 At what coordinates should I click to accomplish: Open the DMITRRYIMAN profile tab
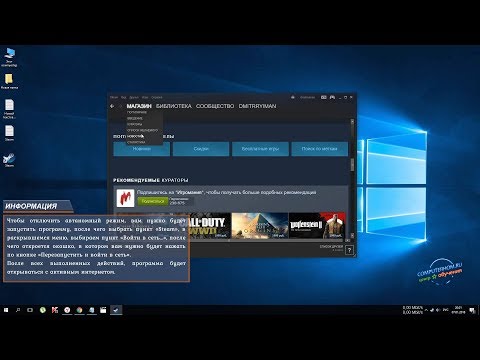[x=257, y=106]
